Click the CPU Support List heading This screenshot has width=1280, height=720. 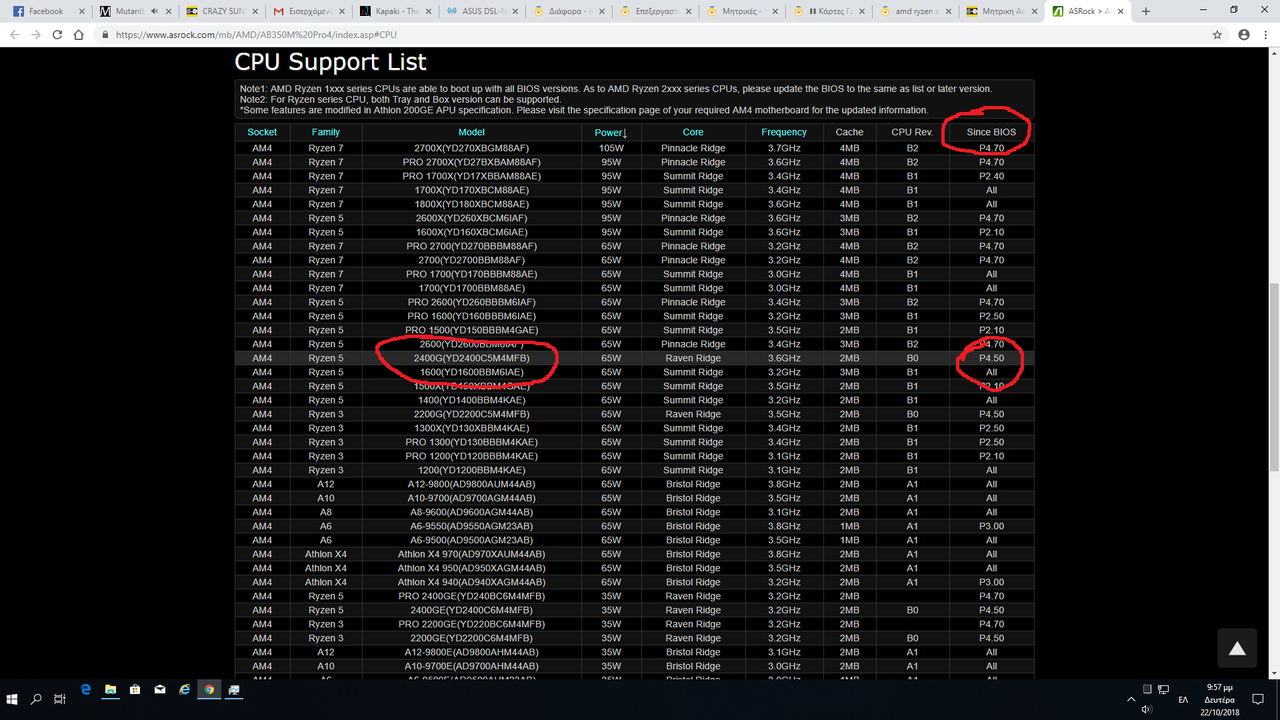(x=331, y=62)
